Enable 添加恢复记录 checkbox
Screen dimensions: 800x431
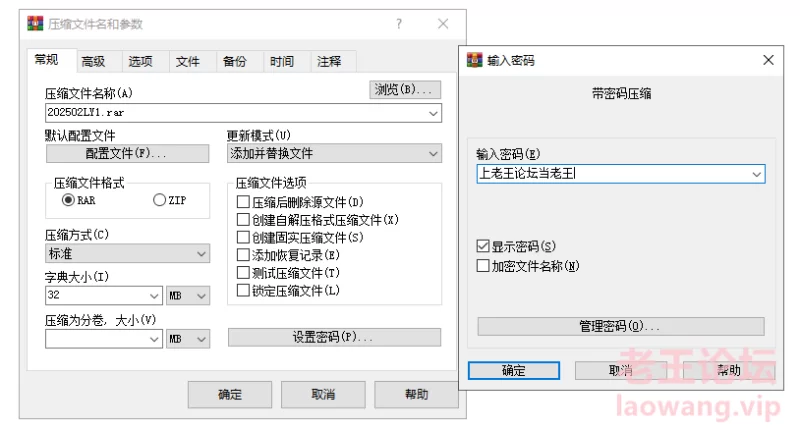click(243, 255)
